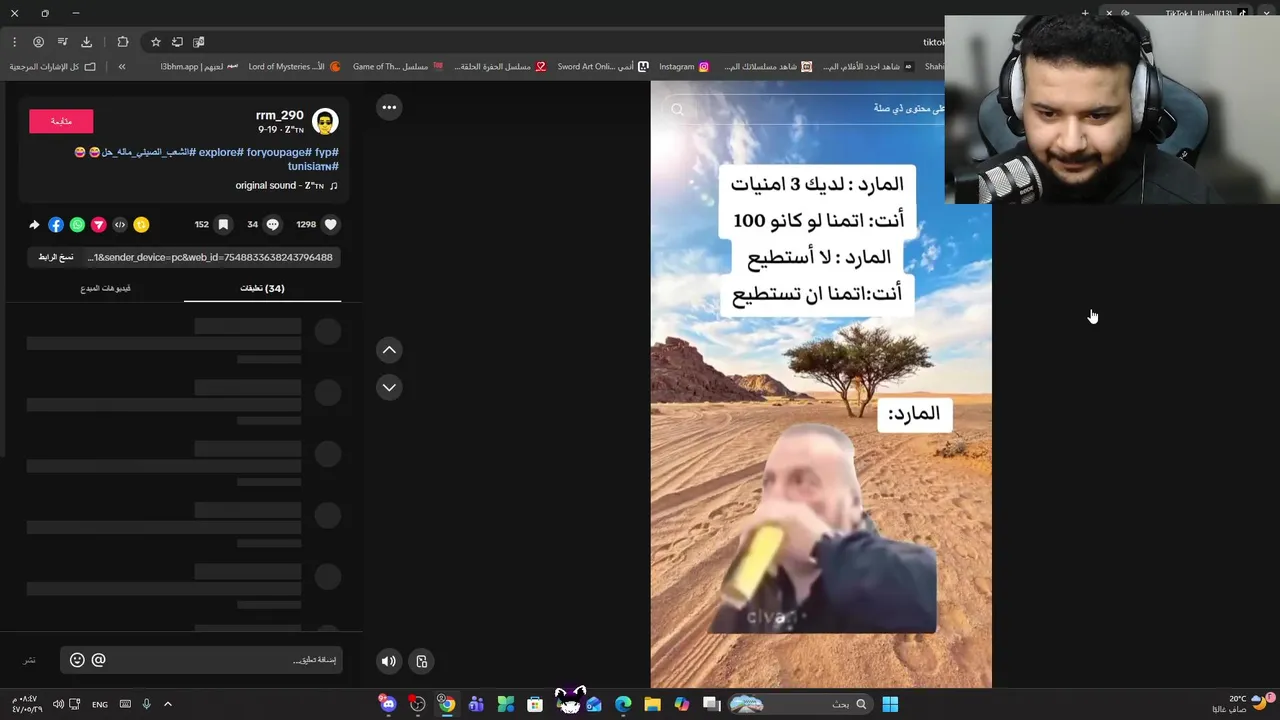Post the comment with the publish button

[30, 660]
